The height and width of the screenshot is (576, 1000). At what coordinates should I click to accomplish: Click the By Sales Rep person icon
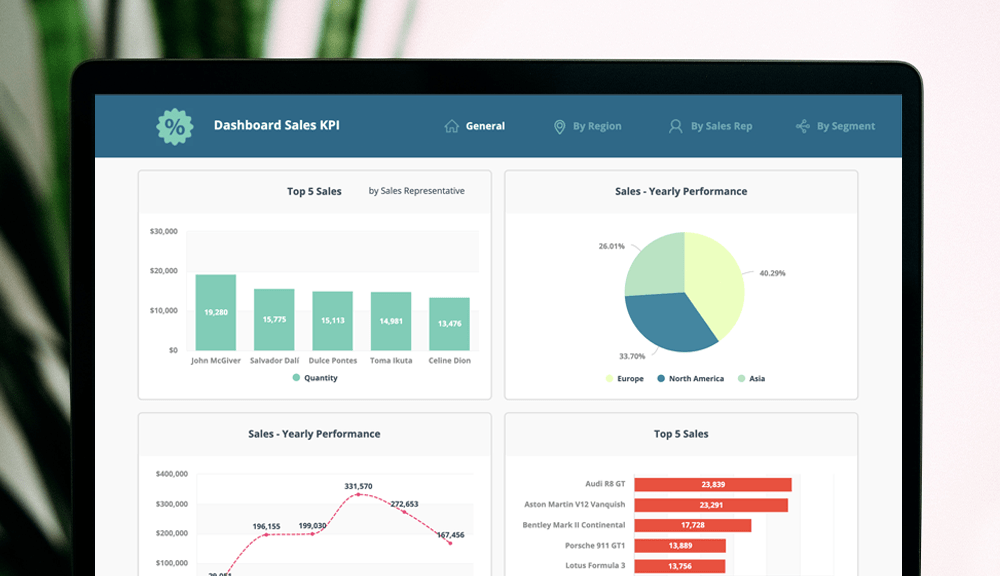click(x=675, y=126)
